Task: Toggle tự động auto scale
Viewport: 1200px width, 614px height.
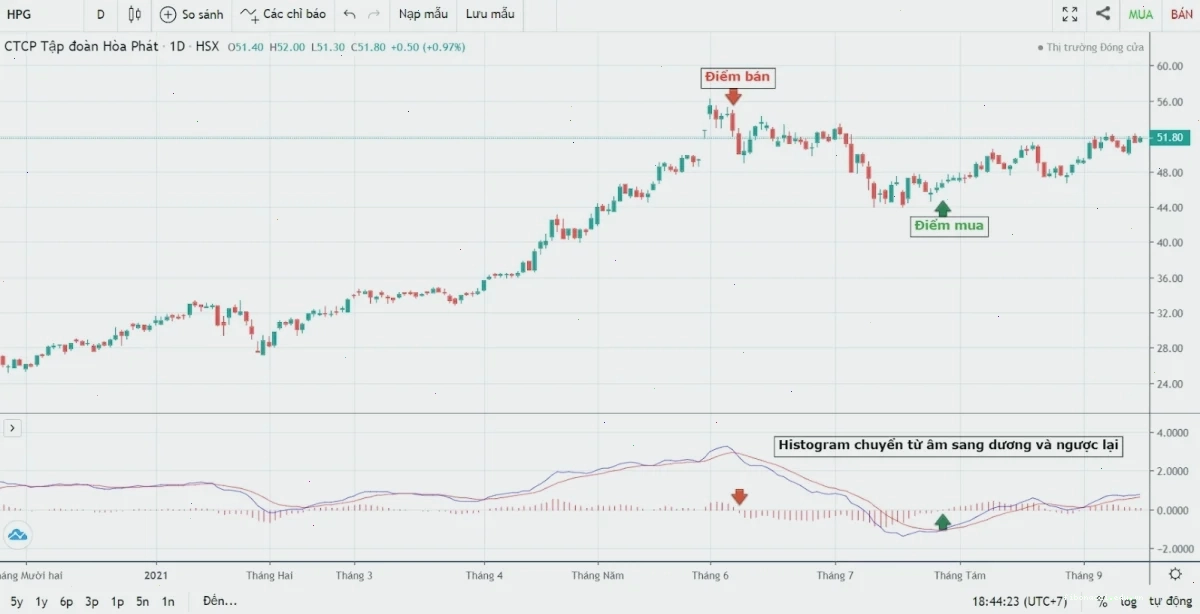Action: click(x=1169, y=601)
